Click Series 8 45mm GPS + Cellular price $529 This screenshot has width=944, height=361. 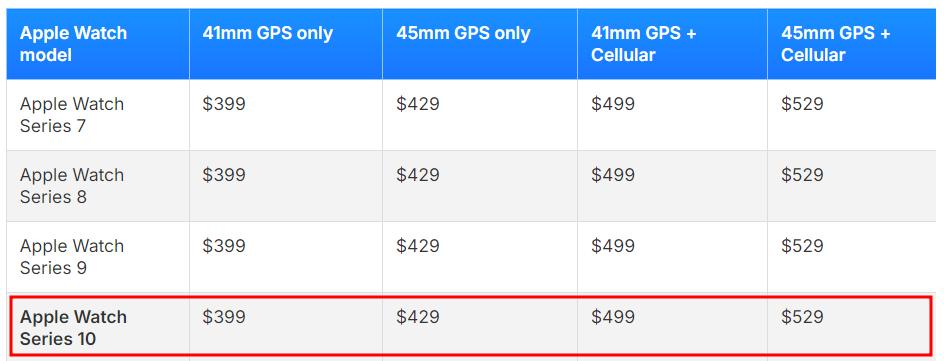tap(803, 175)
